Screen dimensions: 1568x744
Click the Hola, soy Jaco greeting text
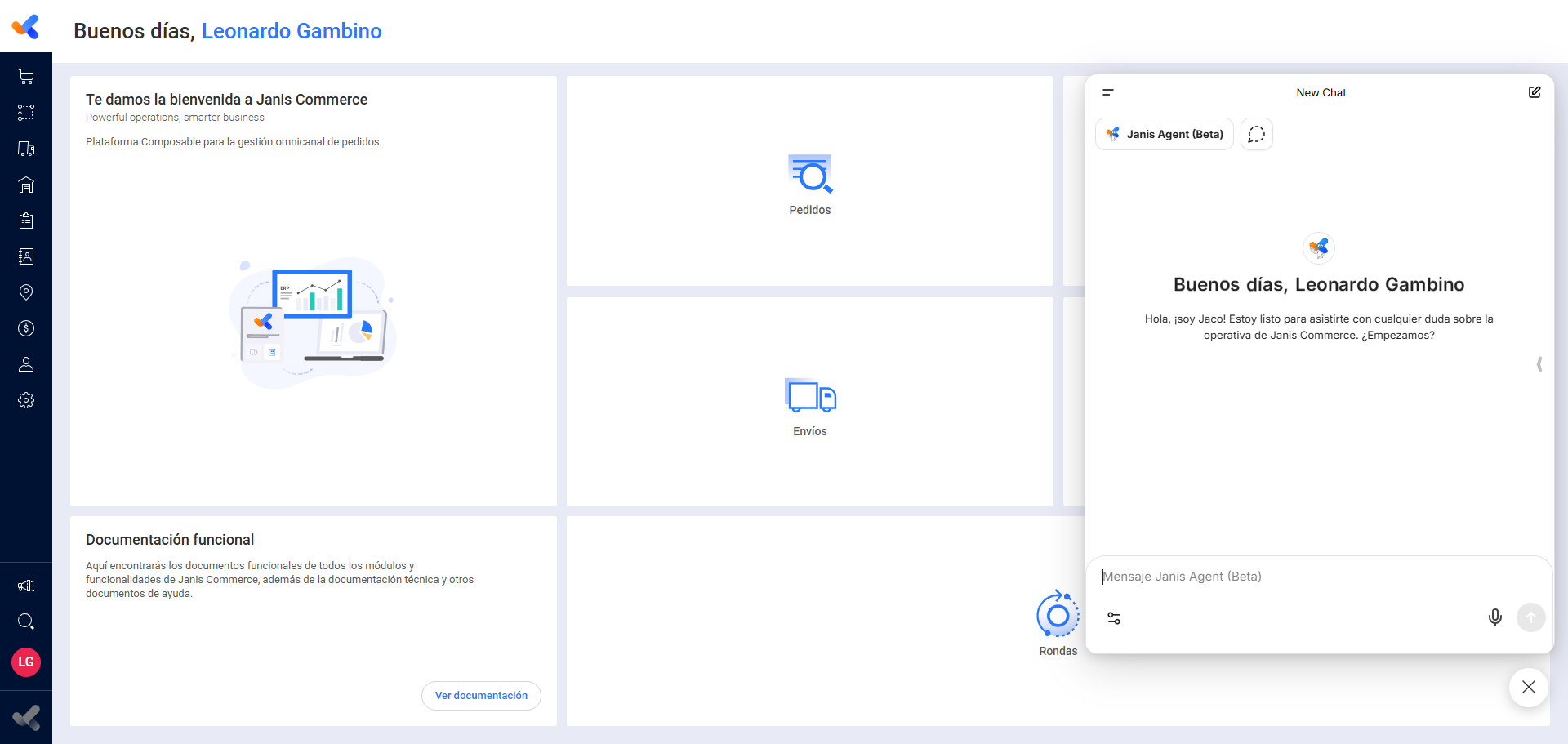point(1319,327)
